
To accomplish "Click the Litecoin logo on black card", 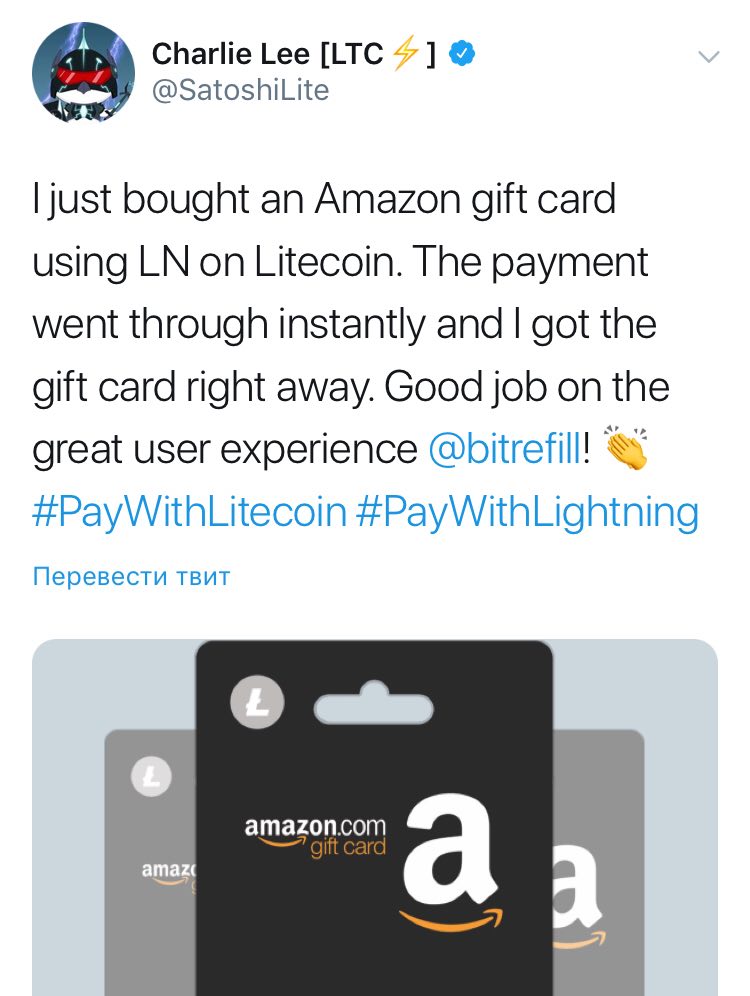I will (x=257, y=703).
